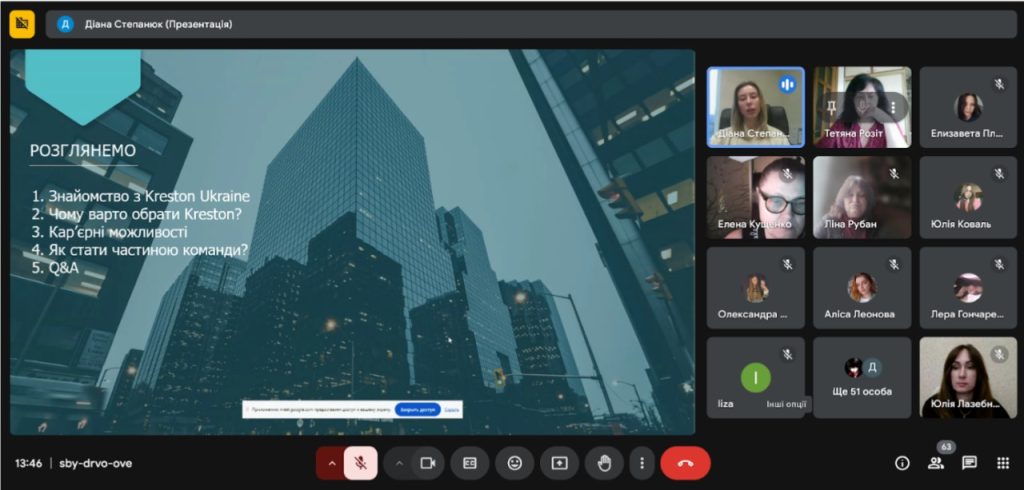The width and height of the screenshot is (1024, 490).
Task: Click the Інші опції tooltip label
Action: [x=786, y=404]
